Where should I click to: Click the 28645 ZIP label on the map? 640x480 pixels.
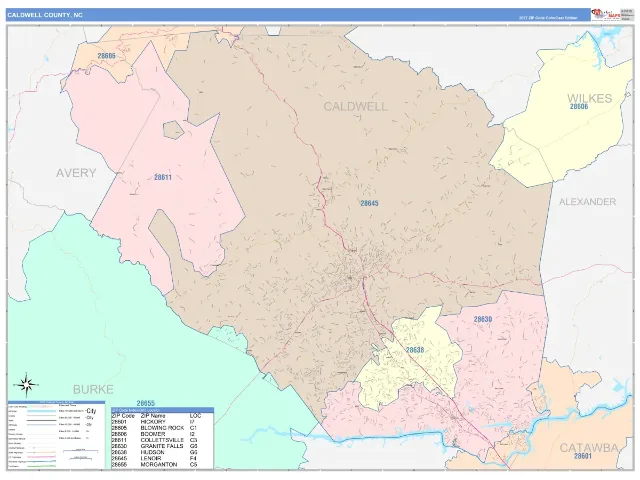[369, 203]
